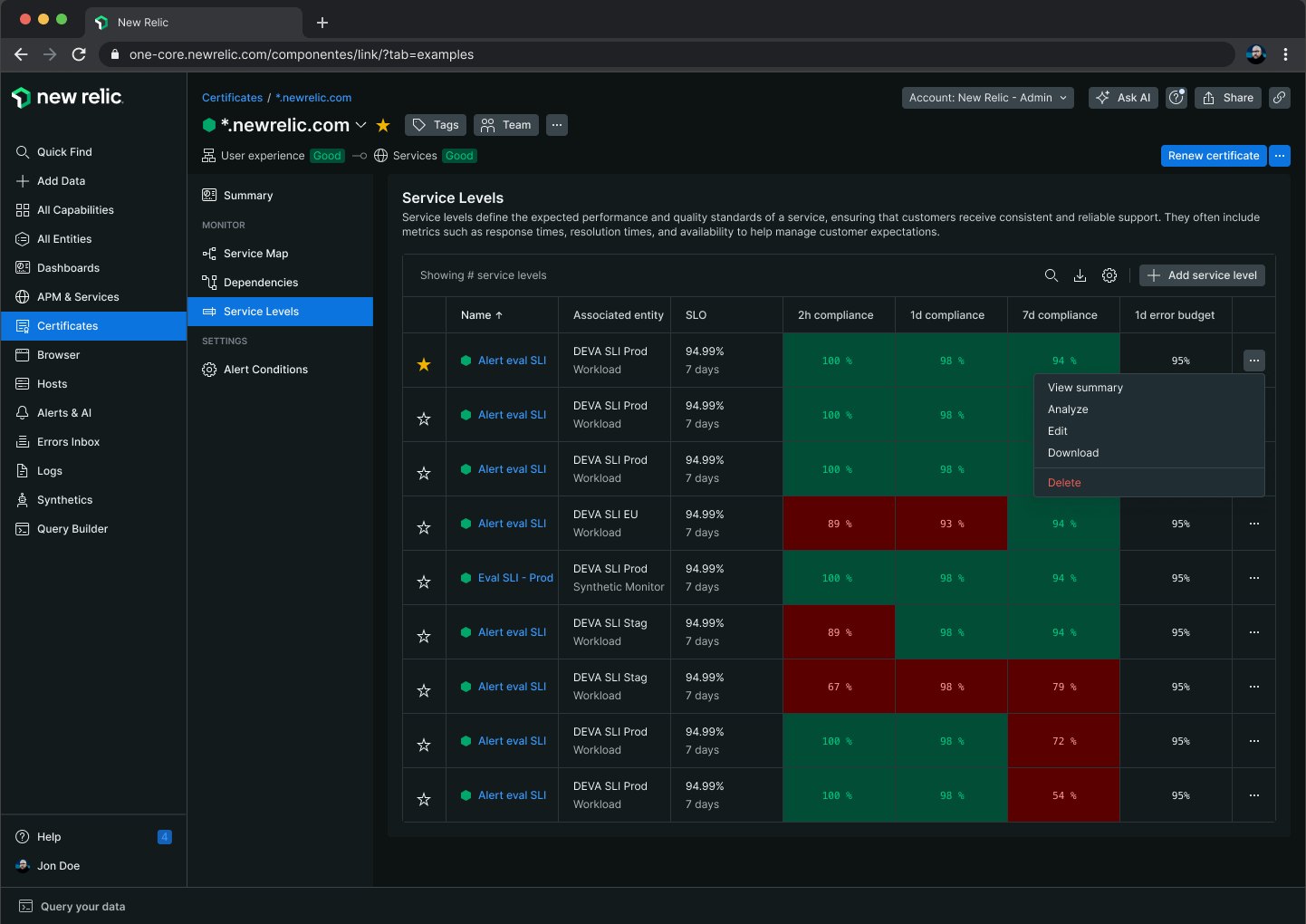Open a new browser tab with the plus icon
This screenshot has height=924, width=1306.
point(322,23)
